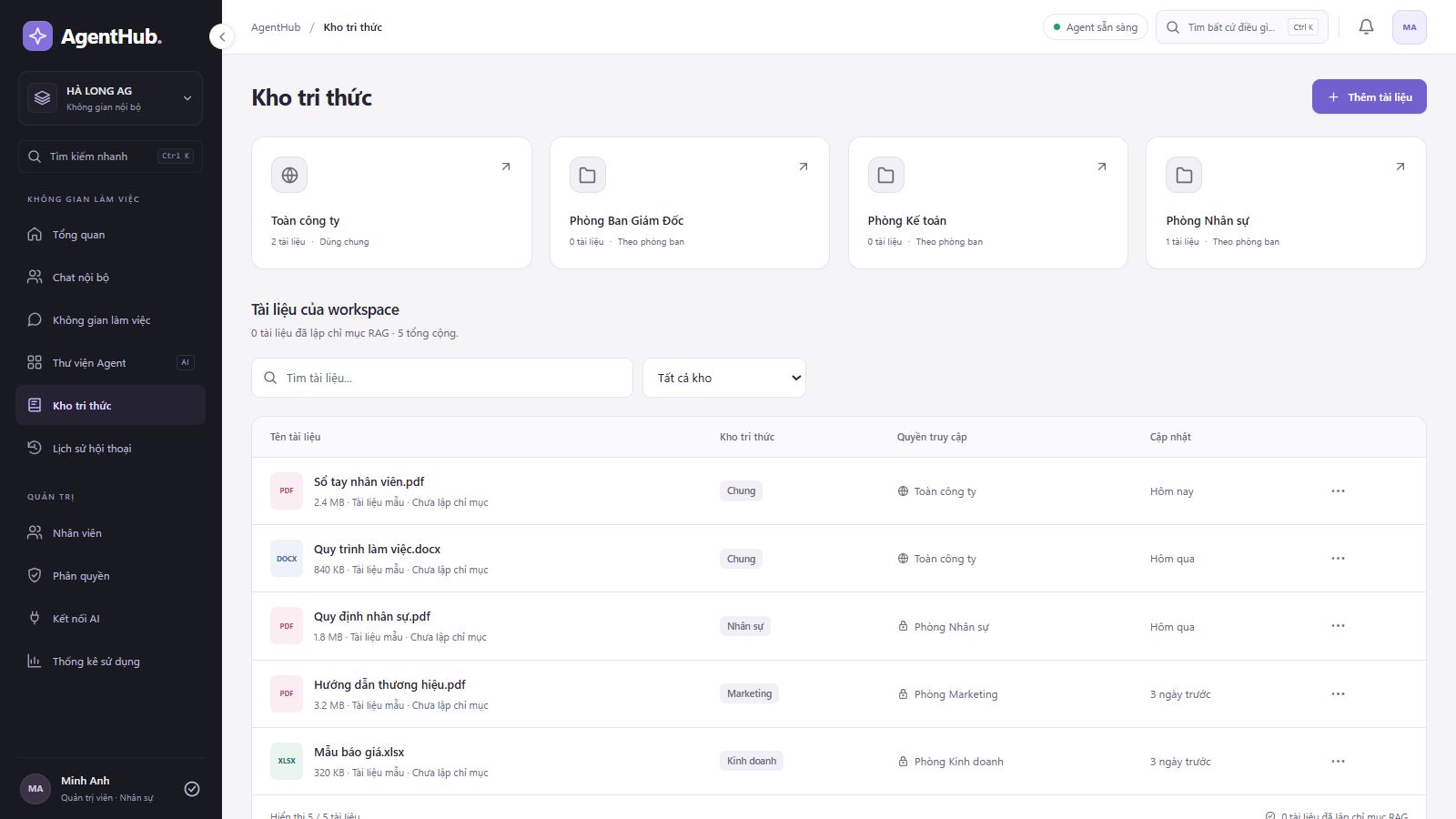The height and width of the screenshot is (819, 1456).
Task: Open Thống kê sử dụng in the sidebar
Action: tap(110, 662)
